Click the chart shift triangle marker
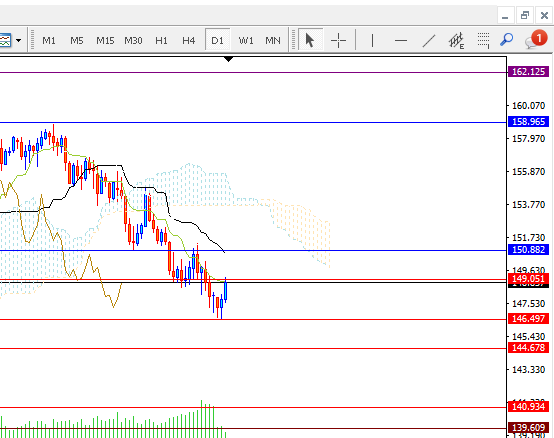Viewport: 554px width, 438px height. [229, 59]
